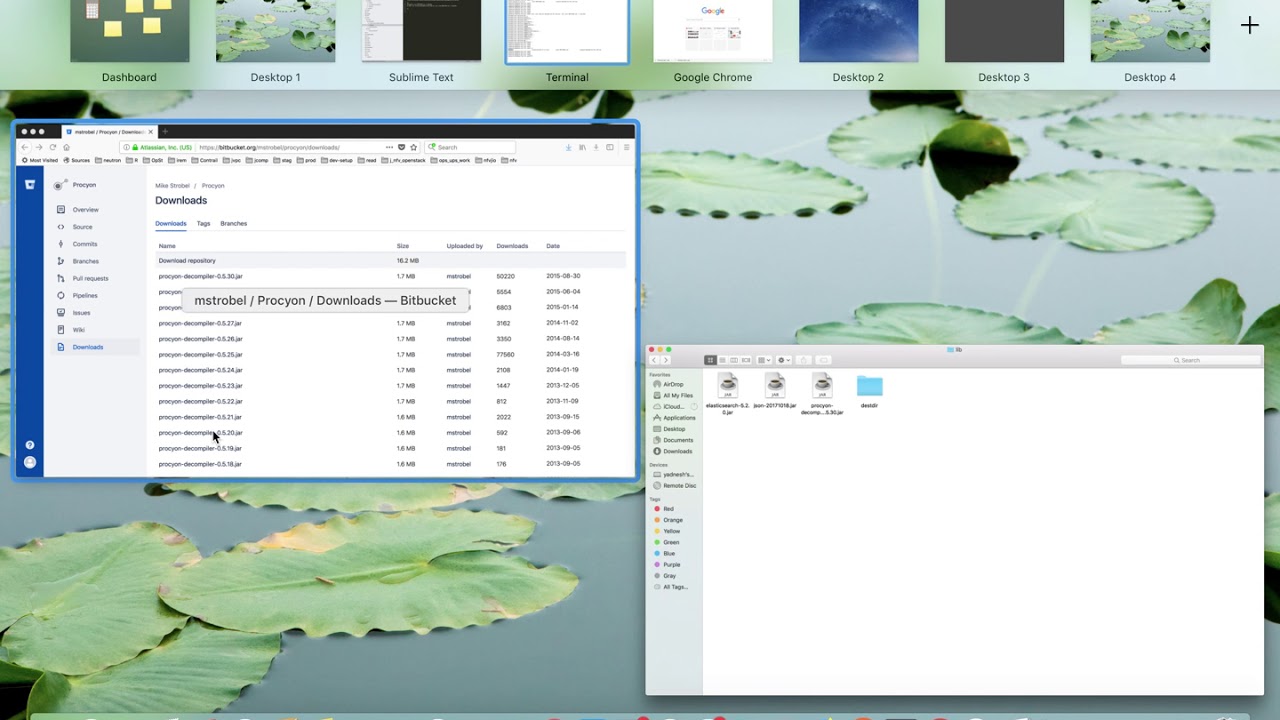Open the Desktop 2 space
The height and width of the screenshot is (720, 1280).
point(858,31)
